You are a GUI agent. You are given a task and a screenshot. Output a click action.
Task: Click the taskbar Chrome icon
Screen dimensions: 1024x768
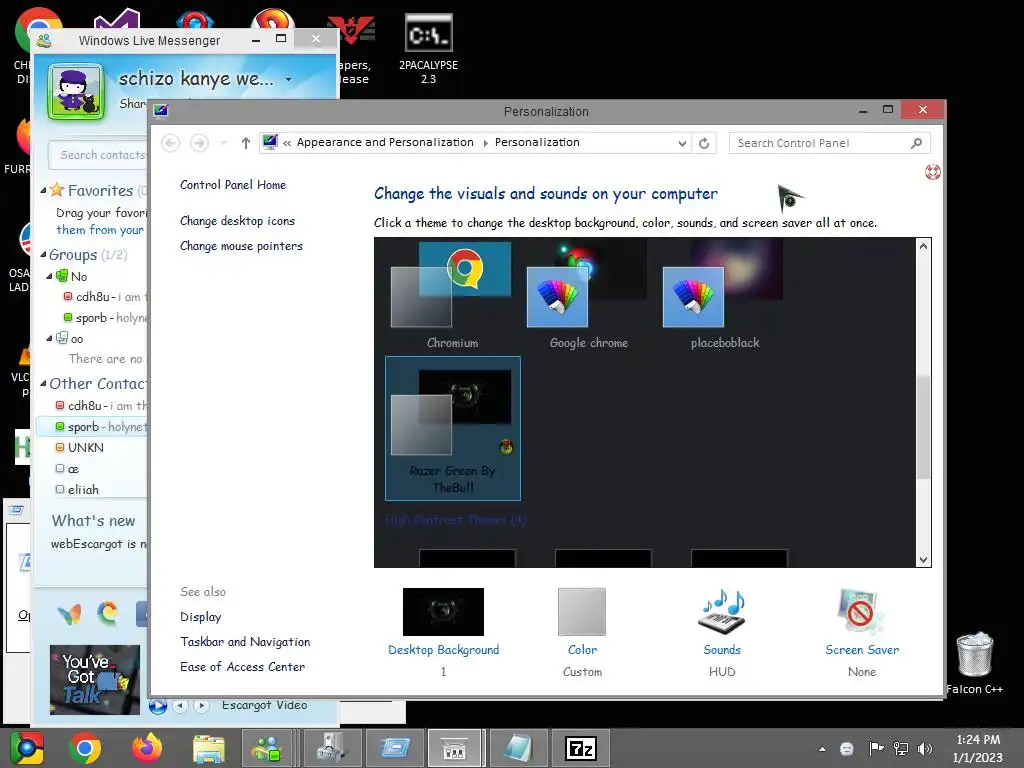84,748
